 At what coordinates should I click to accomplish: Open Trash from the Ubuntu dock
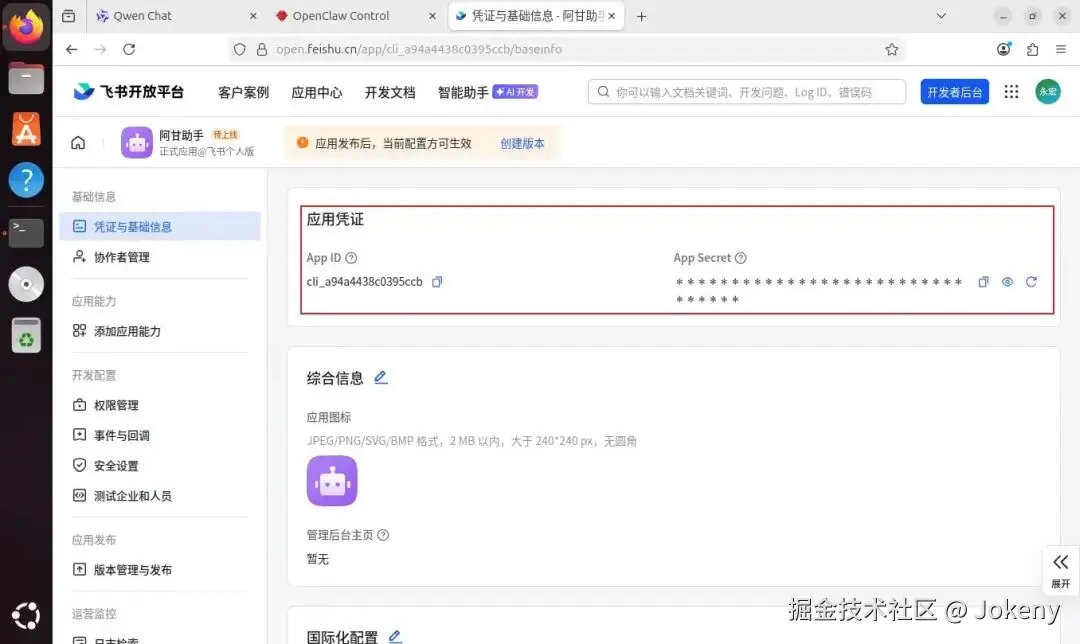pos(26,335)
